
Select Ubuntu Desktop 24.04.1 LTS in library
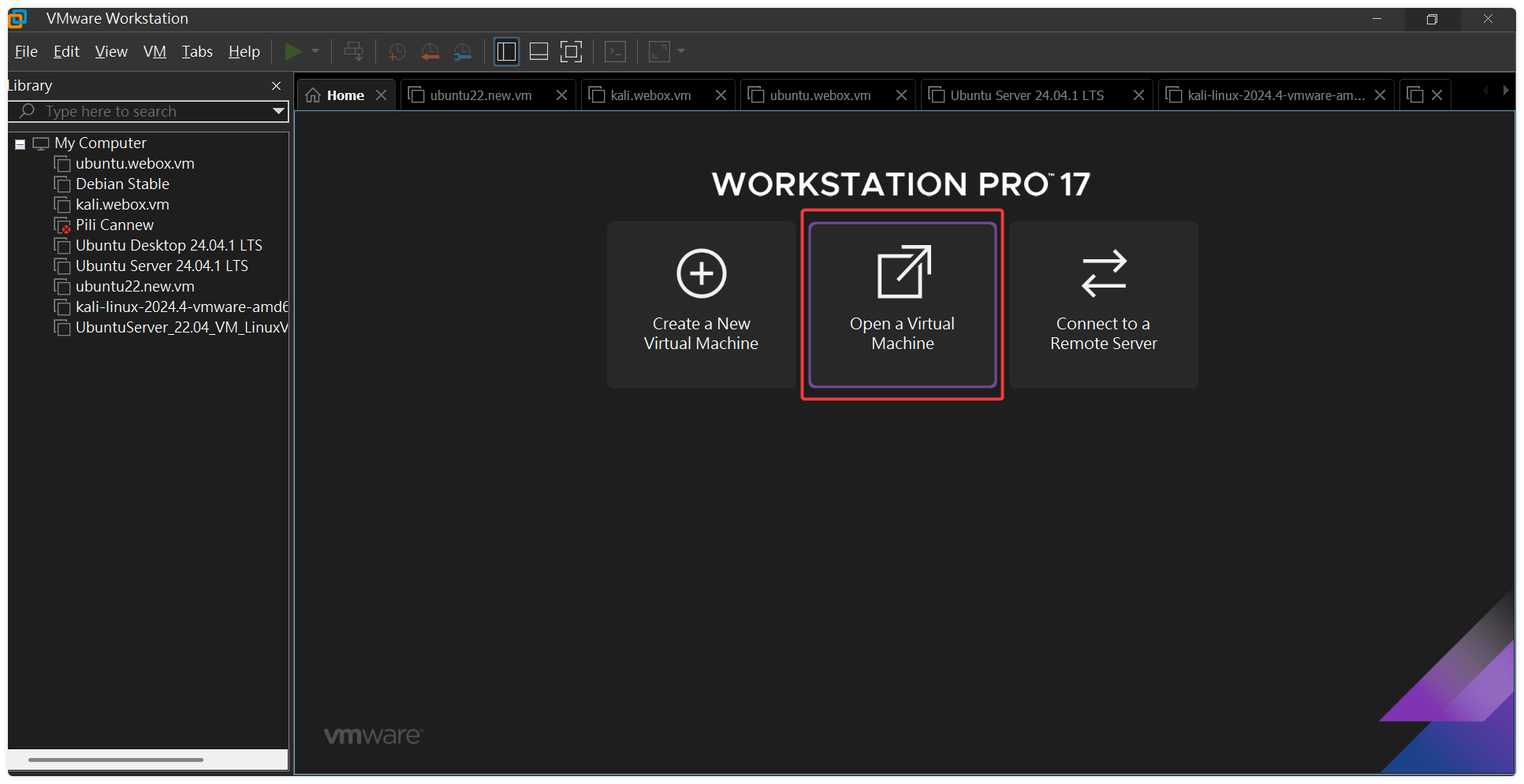pyautogui.click(x=169, y=246)
